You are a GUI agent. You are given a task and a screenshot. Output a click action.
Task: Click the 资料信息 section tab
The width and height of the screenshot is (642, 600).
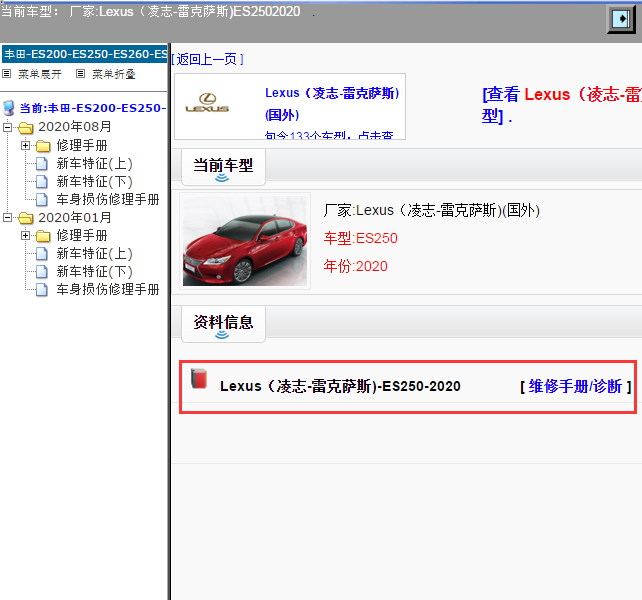point(223,324)
